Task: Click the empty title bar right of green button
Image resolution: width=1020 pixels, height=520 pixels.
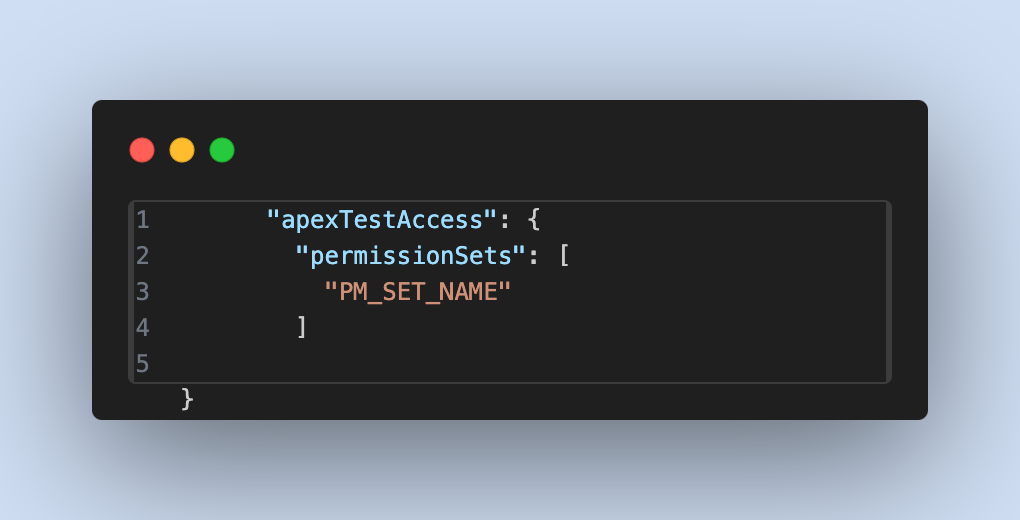Action: click(560, 150)
